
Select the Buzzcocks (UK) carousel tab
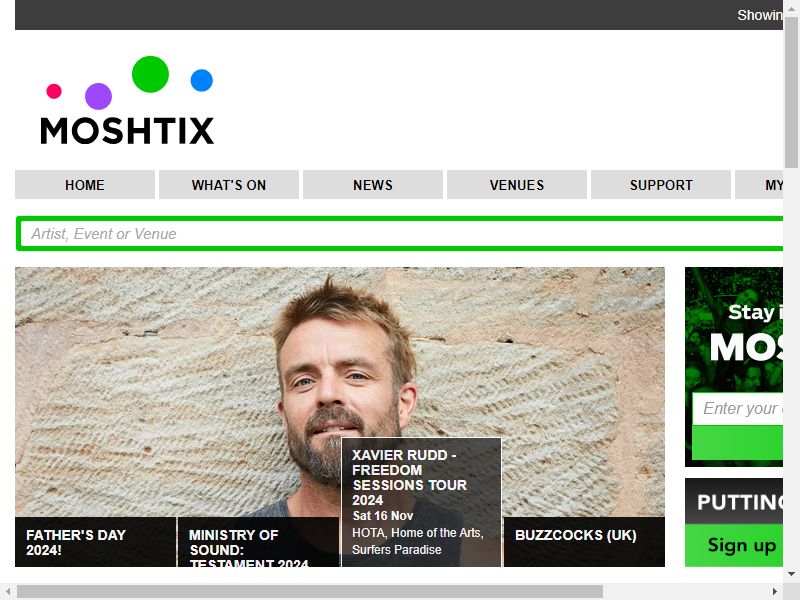pyautogui.click(x=584, y=542)
